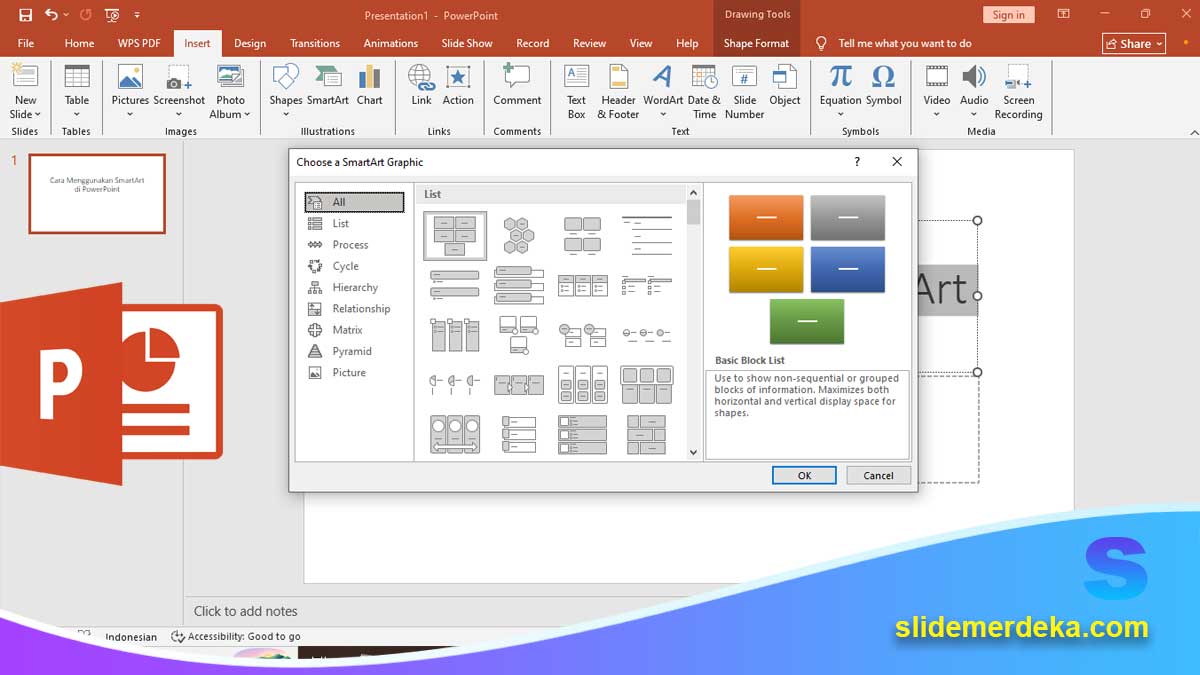The height and width of the screenshot is (675, 1200).
Task: Select the Cycle SmartArt category
Action: [x=354, y=266]
